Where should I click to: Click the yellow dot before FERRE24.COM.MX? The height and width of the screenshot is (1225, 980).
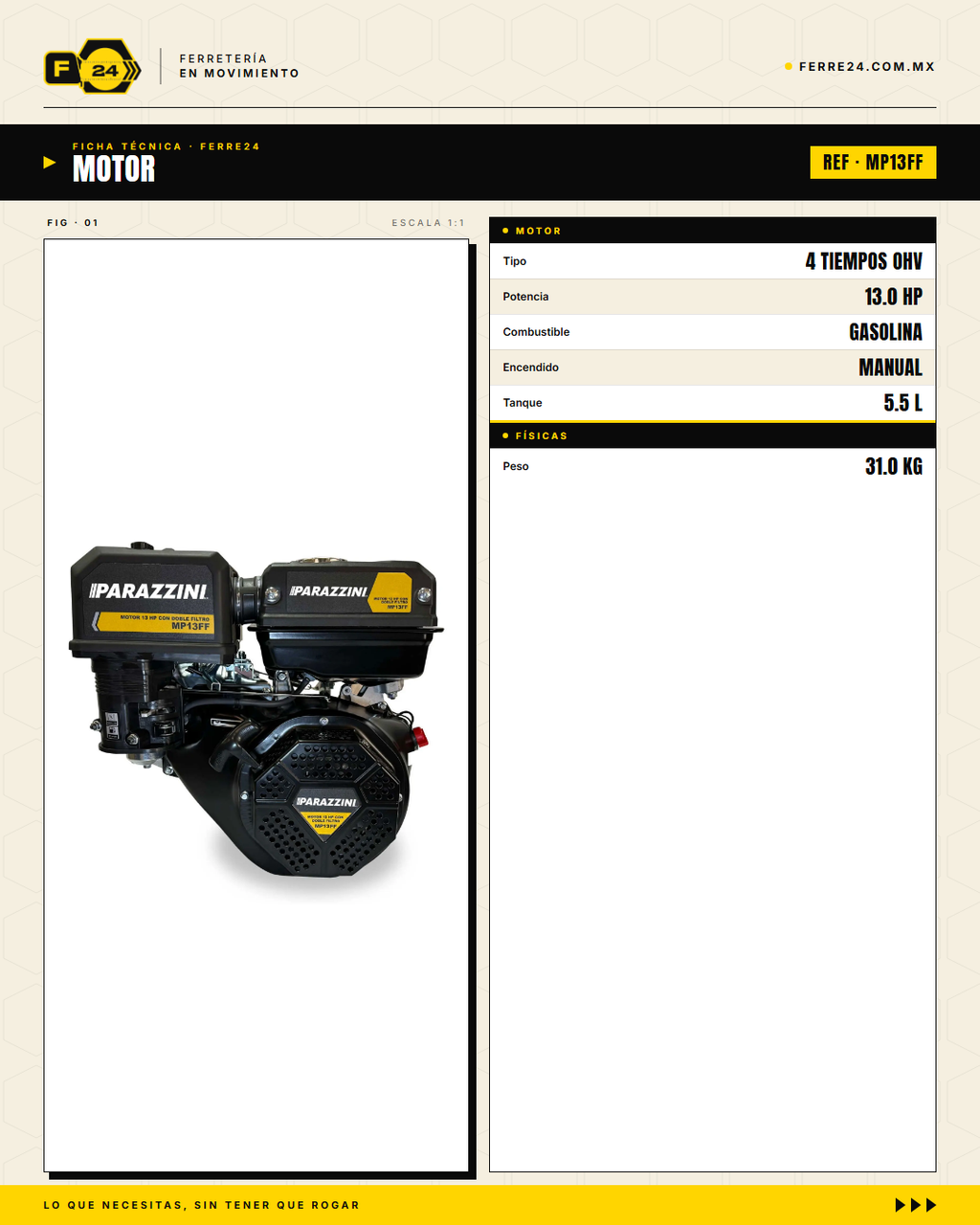(x=789, y=67)
